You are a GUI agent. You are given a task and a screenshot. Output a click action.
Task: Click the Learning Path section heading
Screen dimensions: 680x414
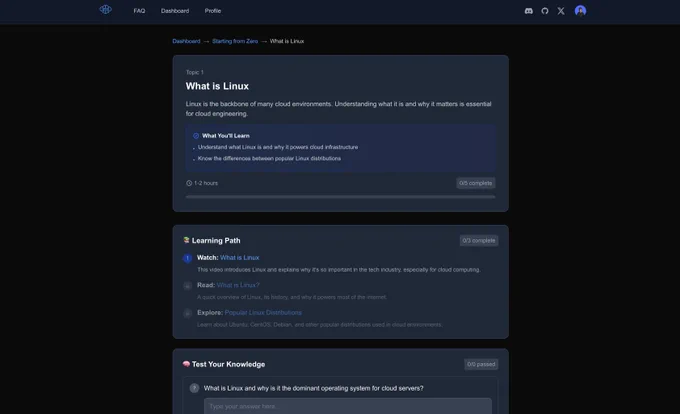click(216, 241)
